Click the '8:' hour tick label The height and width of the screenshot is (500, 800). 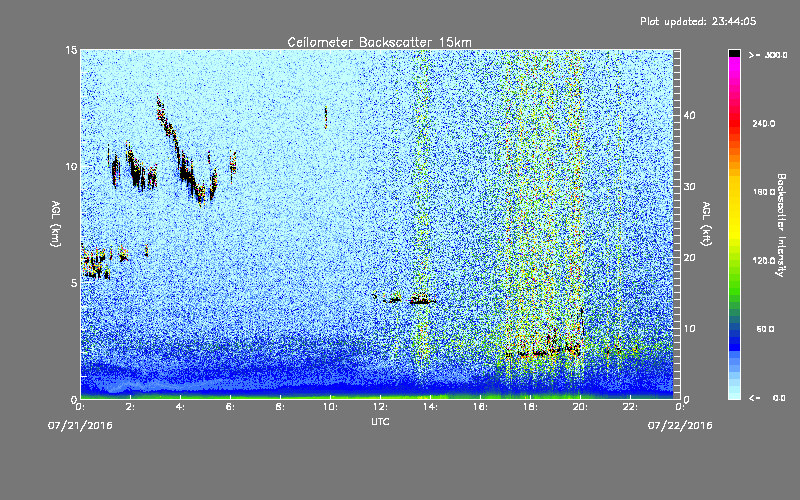[281, 407]
